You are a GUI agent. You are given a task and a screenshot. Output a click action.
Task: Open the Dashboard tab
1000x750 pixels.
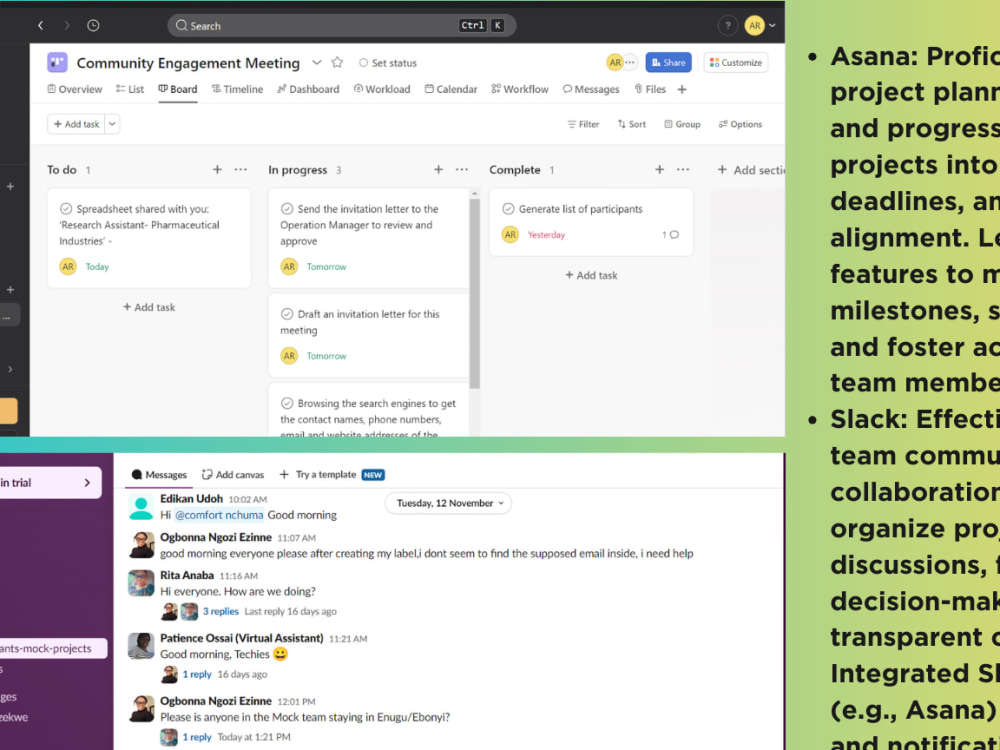coord(308,89)
